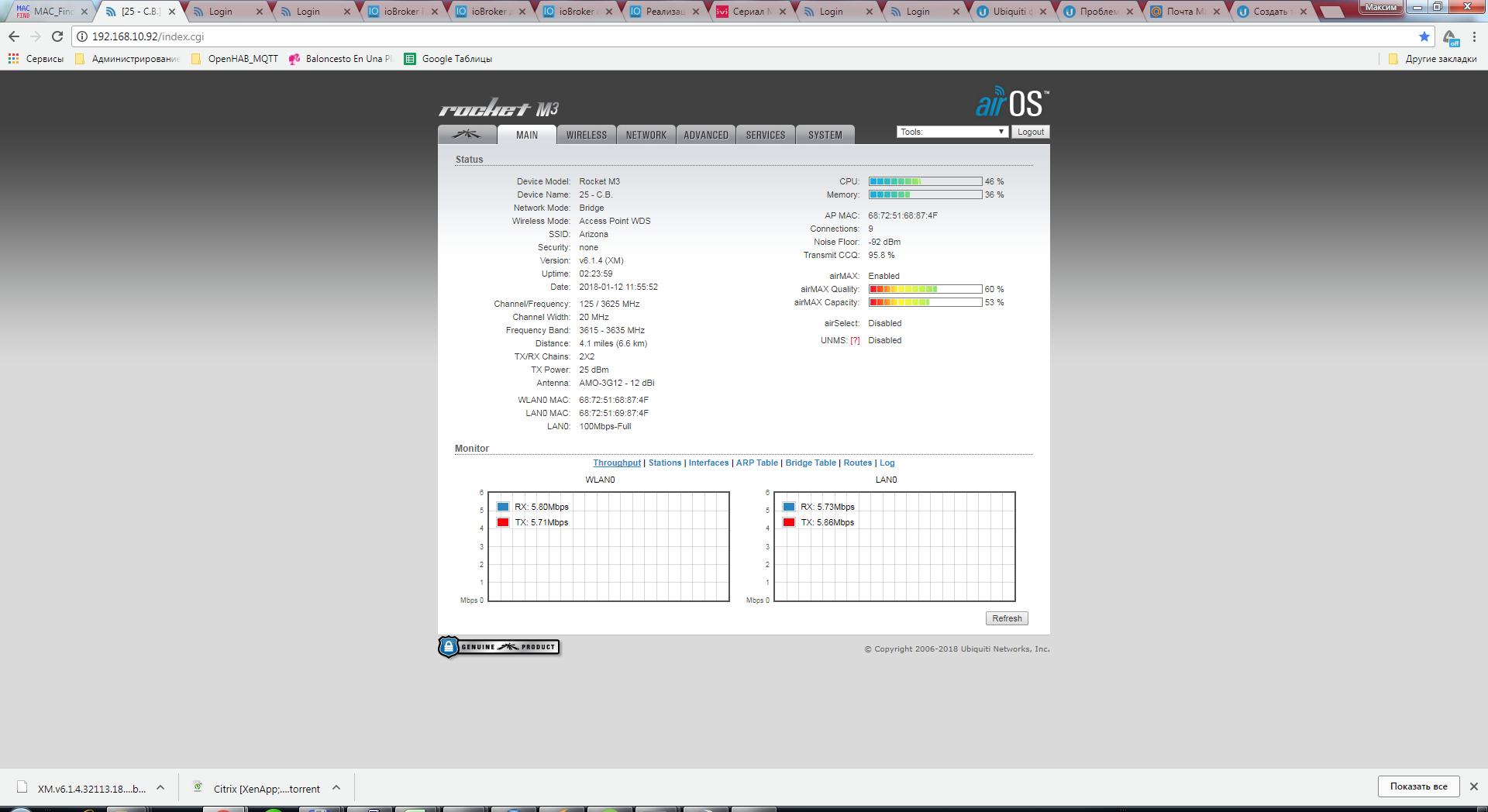Toggle the bookmark star icon
This screenshot has height=812, width=1488.
tap(1424, 36)
